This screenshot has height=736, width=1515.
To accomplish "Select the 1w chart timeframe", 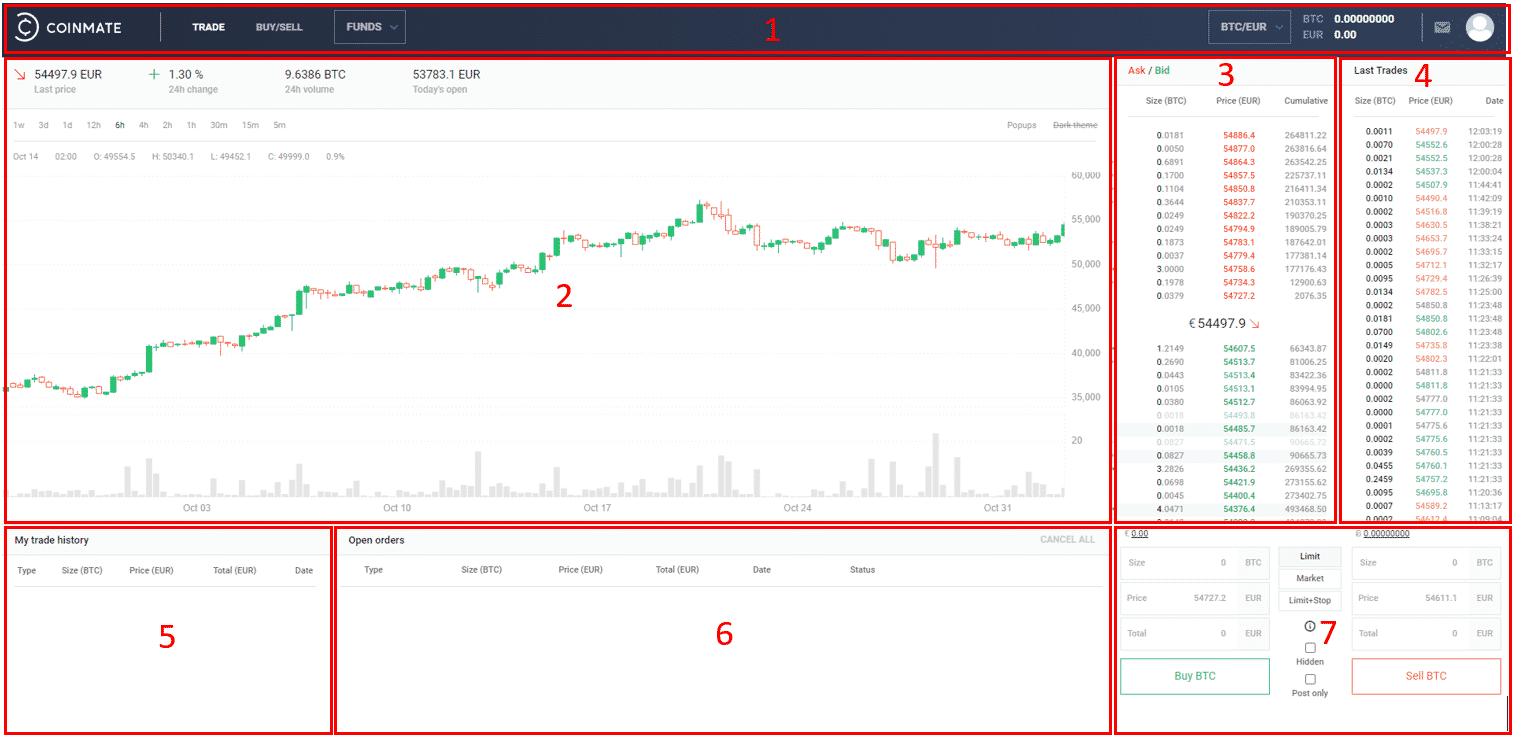I will click(x=19, y=125).
